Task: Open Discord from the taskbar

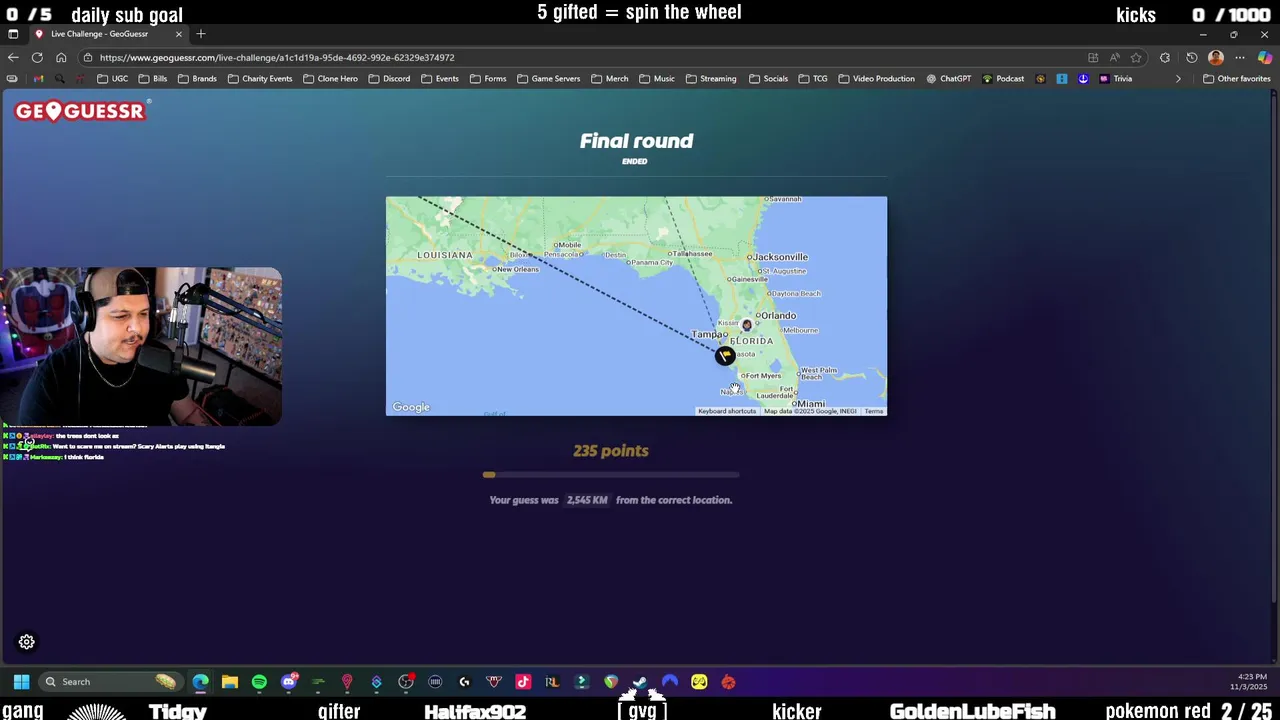Action: (289, 682)
